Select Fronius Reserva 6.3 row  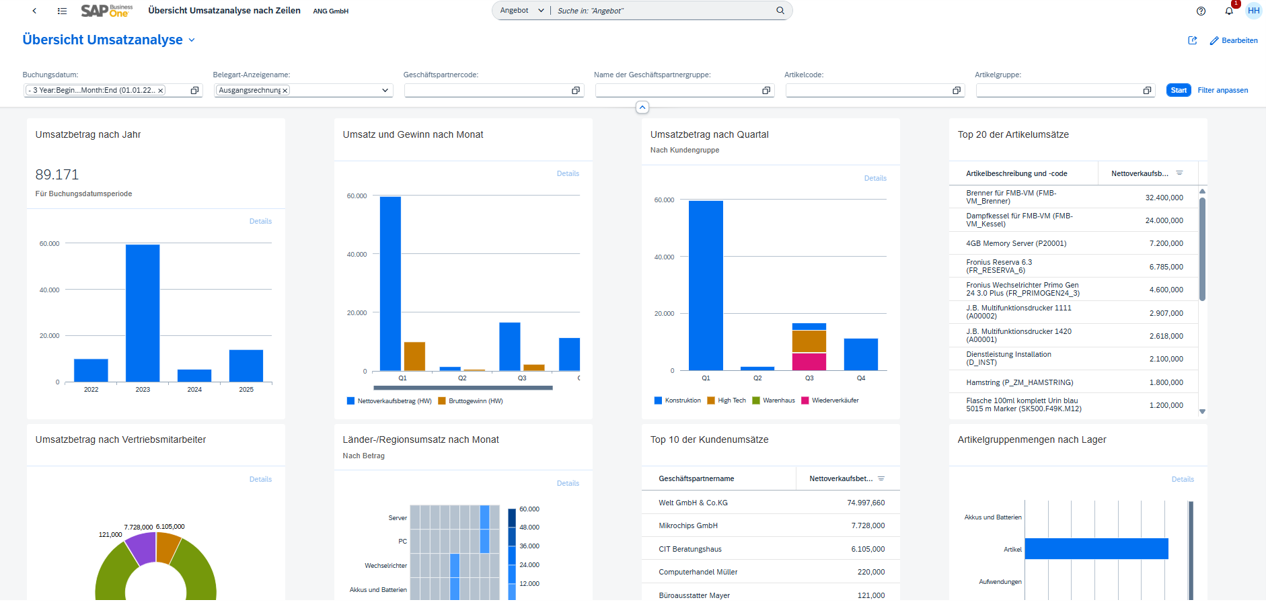[1073, 266]
